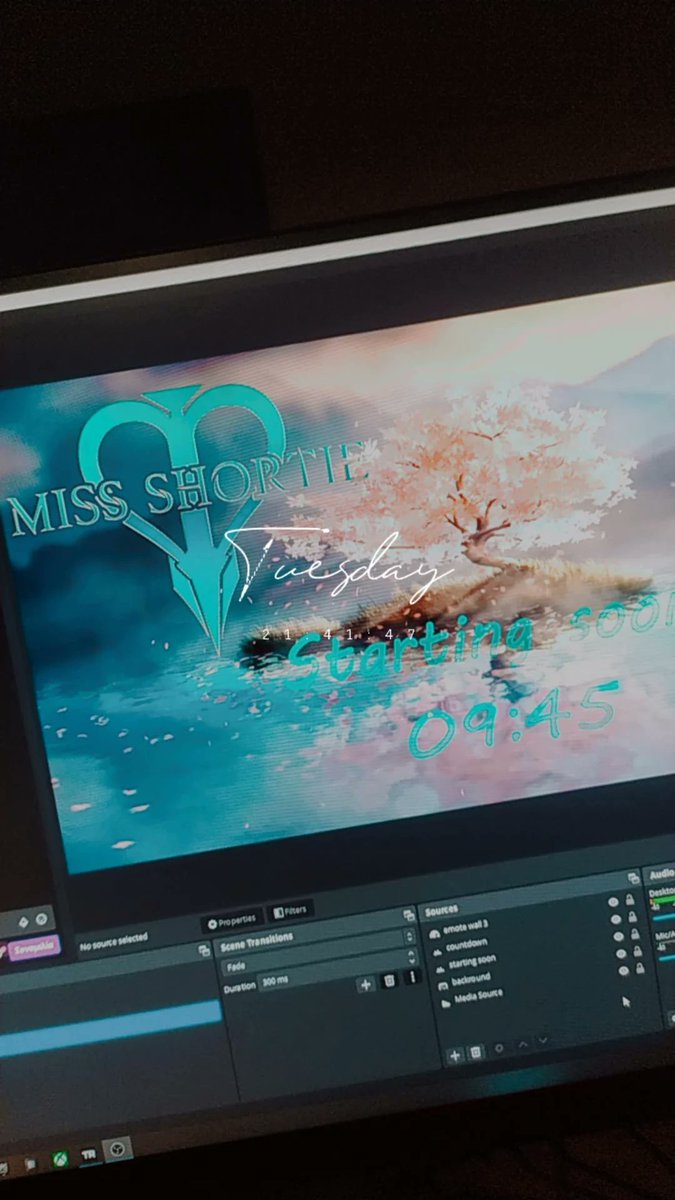Viewport: 675px width, 1200px height.
Task: Click the round icon beside diamond icon
Action: click(42, 918)
